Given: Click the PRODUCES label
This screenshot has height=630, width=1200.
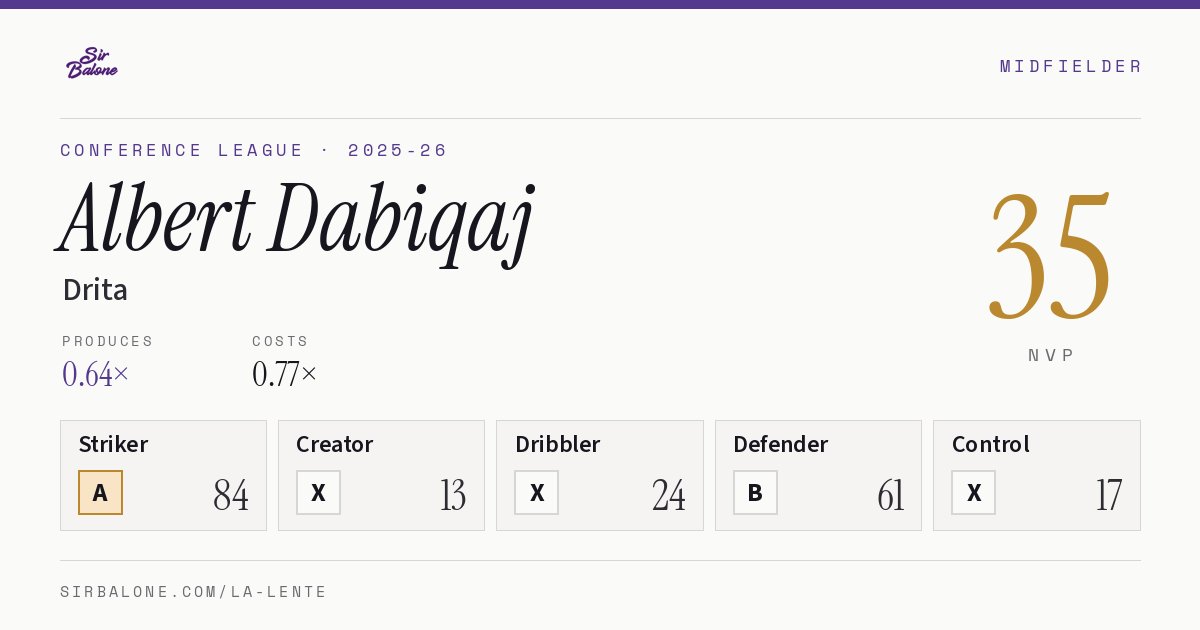Looking at the screenshot, I should coord(108,341).
